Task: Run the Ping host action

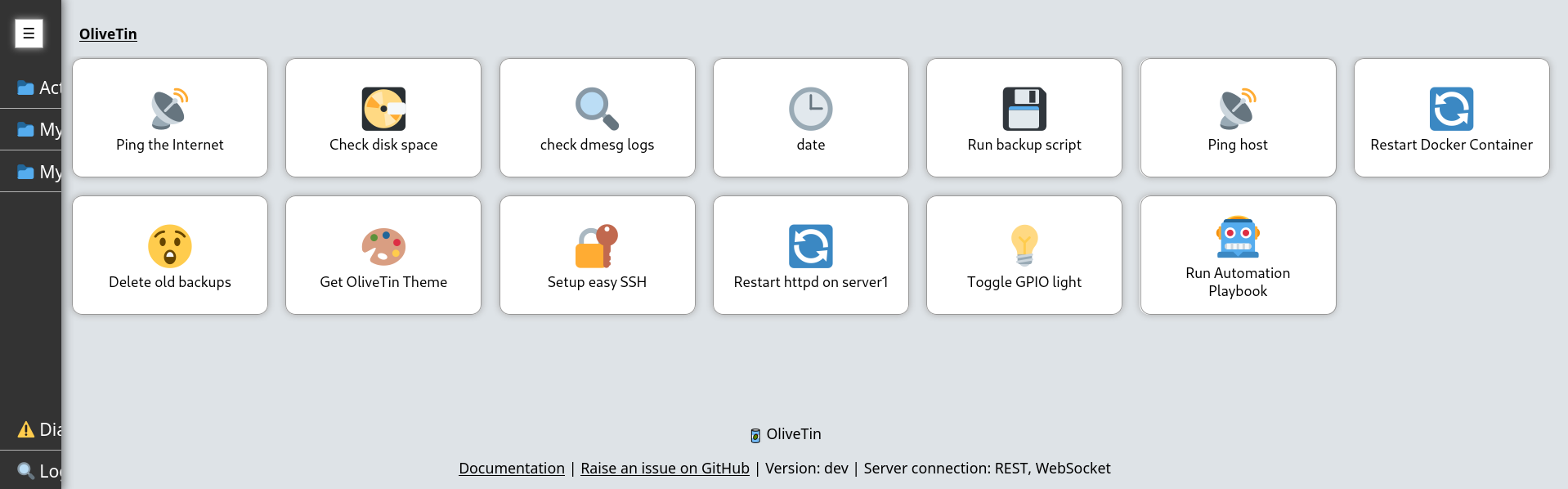Action: 1238,118
